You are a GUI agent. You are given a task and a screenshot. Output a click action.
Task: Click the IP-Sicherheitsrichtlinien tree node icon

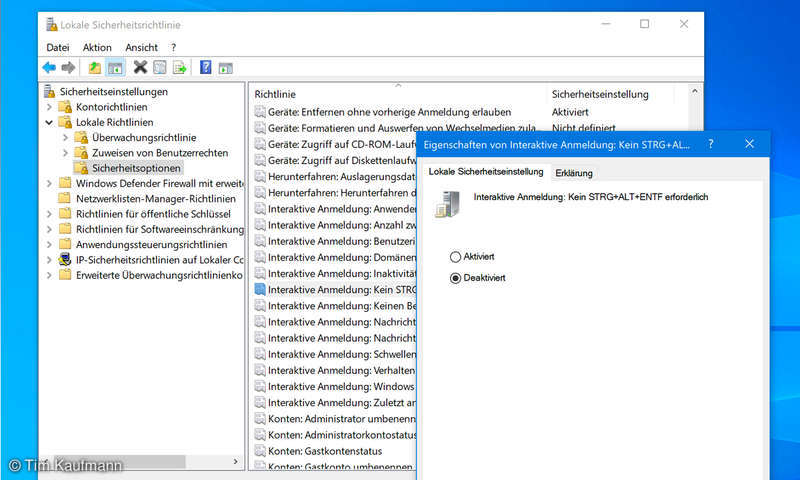(65, 259)
